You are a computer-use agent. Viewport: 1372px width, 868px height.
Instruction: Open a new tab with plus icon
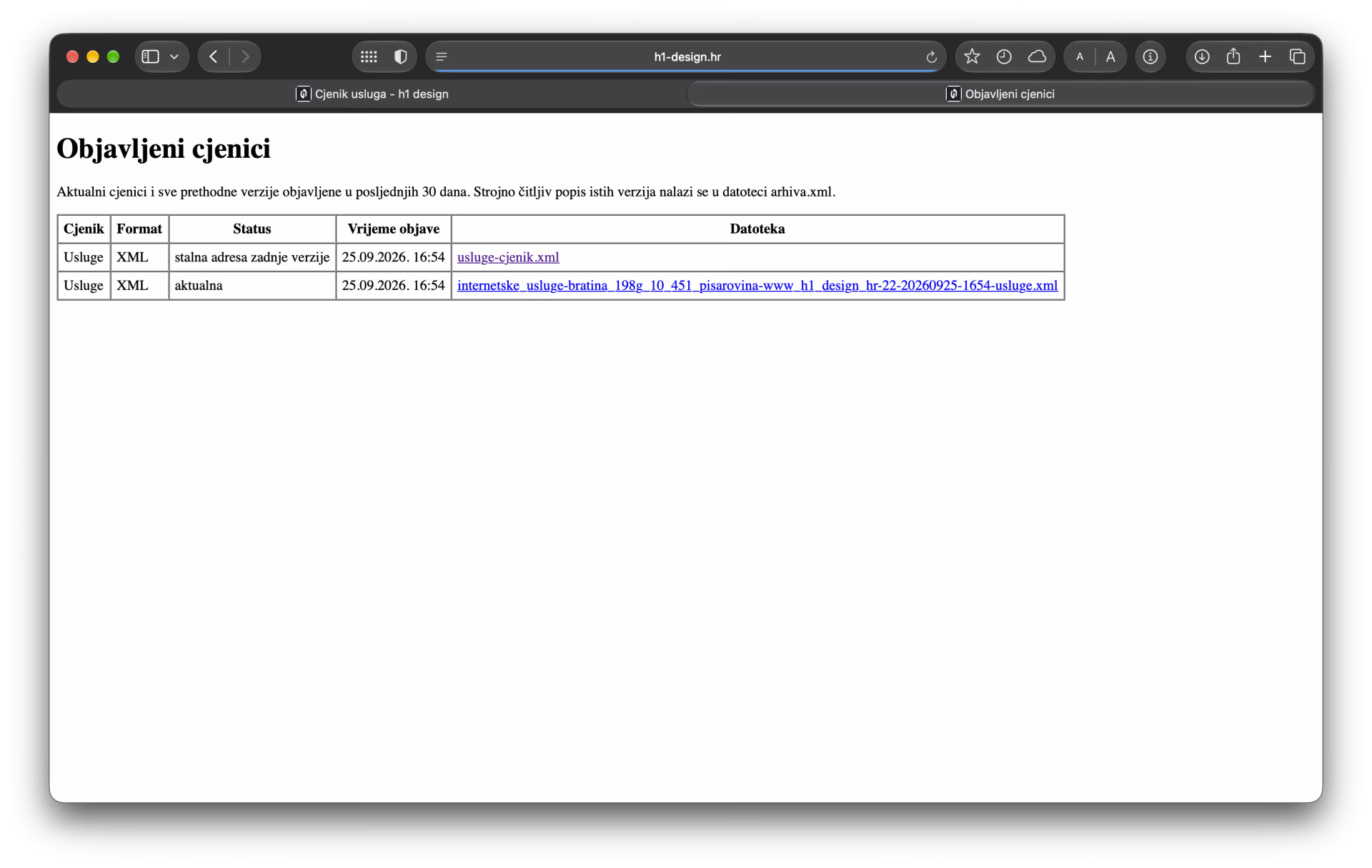coord(1265,56)
